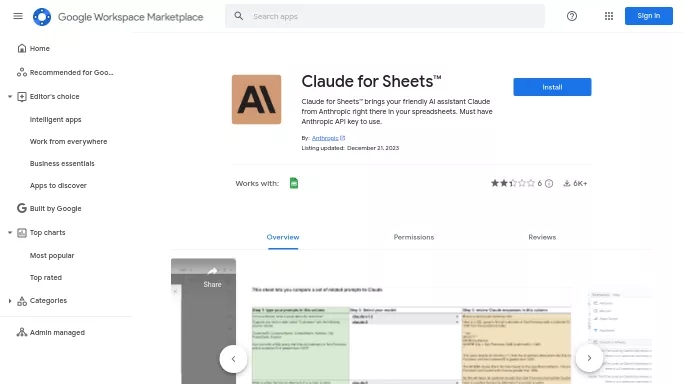Click the Google Sheets works-with icon

tap(294, 183)
